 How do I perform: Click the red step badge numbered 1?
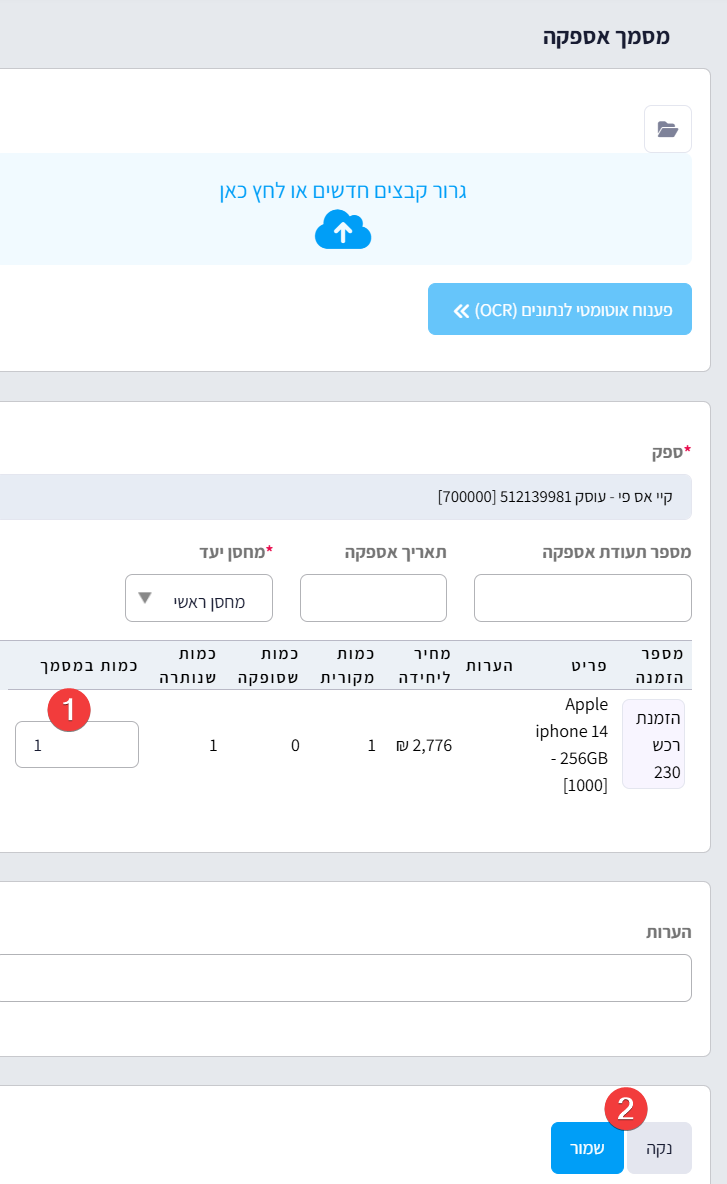70,710
